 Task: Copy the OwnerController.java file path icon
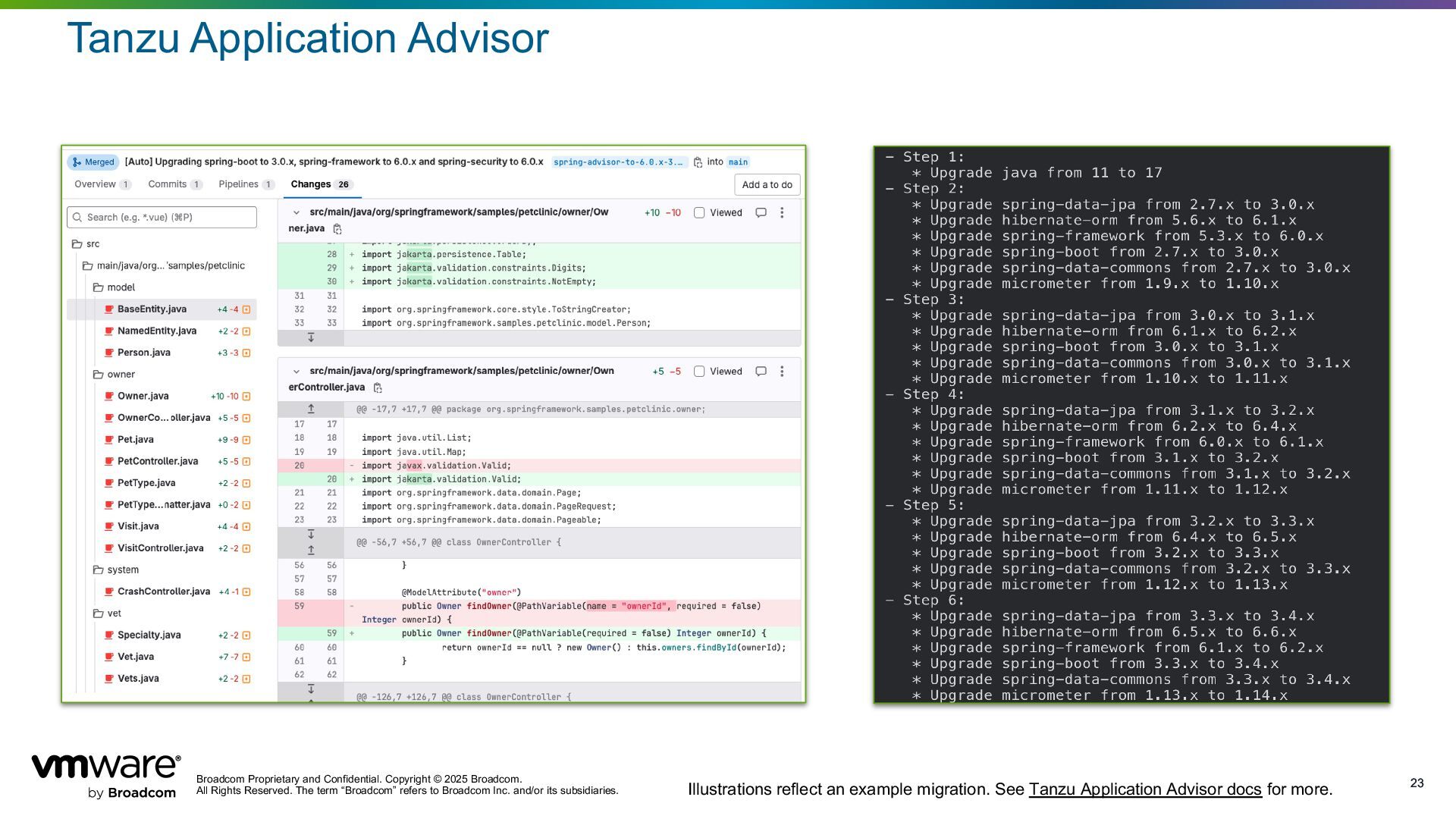378,388
